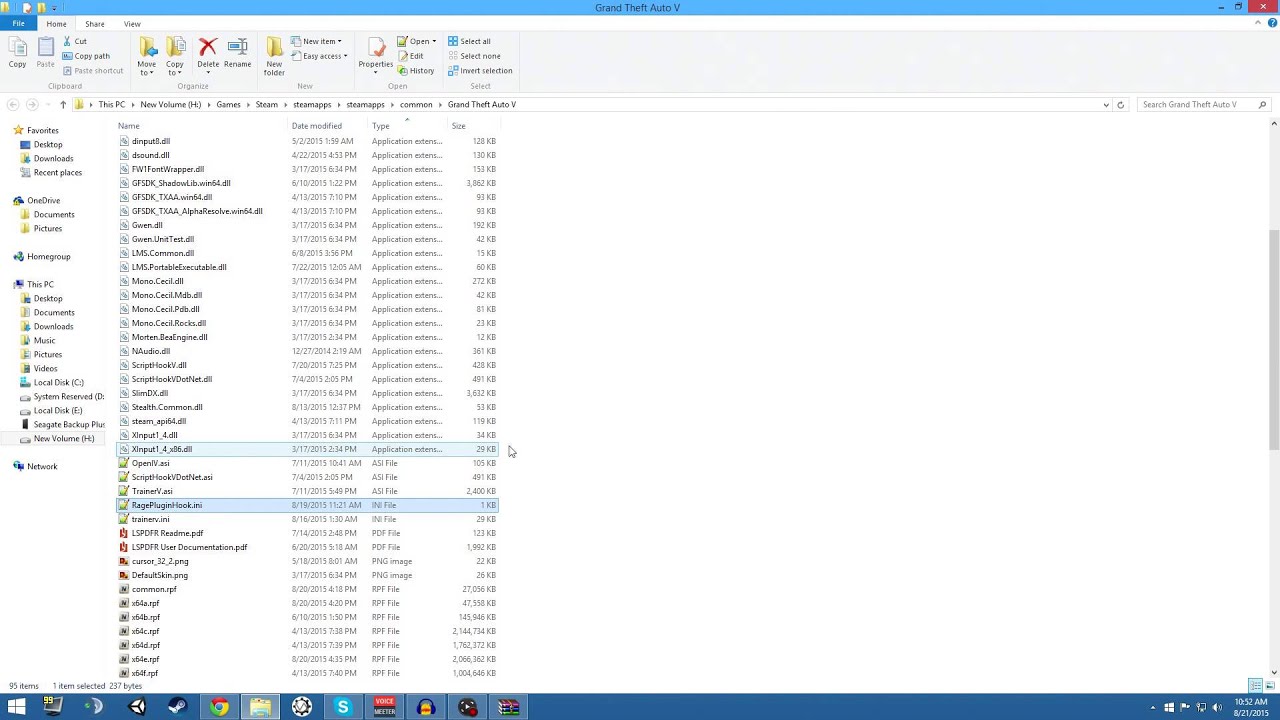Open the New item dropdown
This screenshot has height=720, width=1280.
(318, 41)
